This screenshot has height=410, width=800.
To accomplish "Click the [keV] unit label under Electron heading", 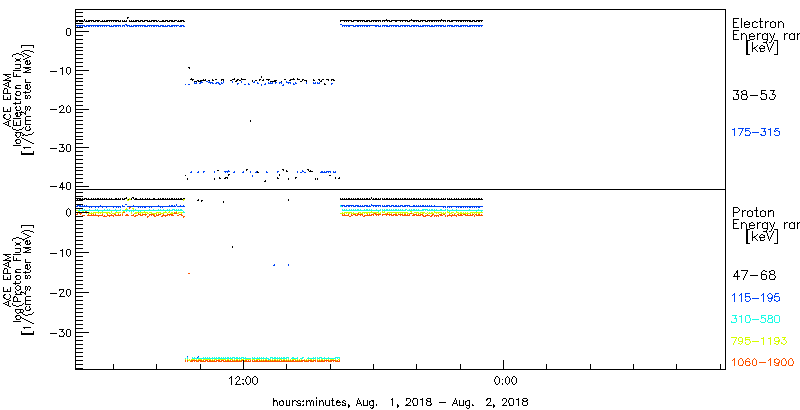I will (762, 49).
